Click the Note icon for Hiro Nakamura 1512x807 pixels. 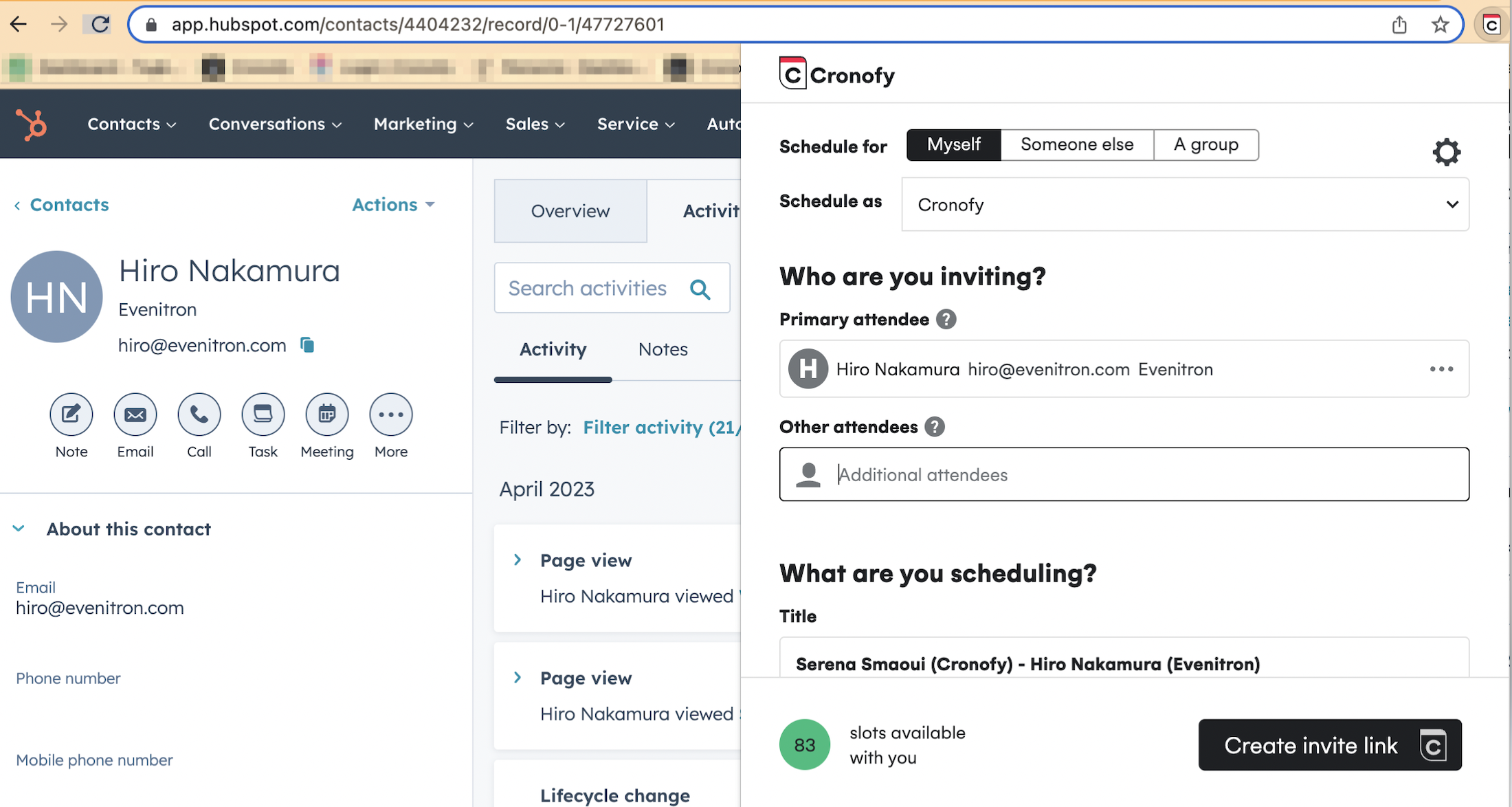[x=71, y=414]
